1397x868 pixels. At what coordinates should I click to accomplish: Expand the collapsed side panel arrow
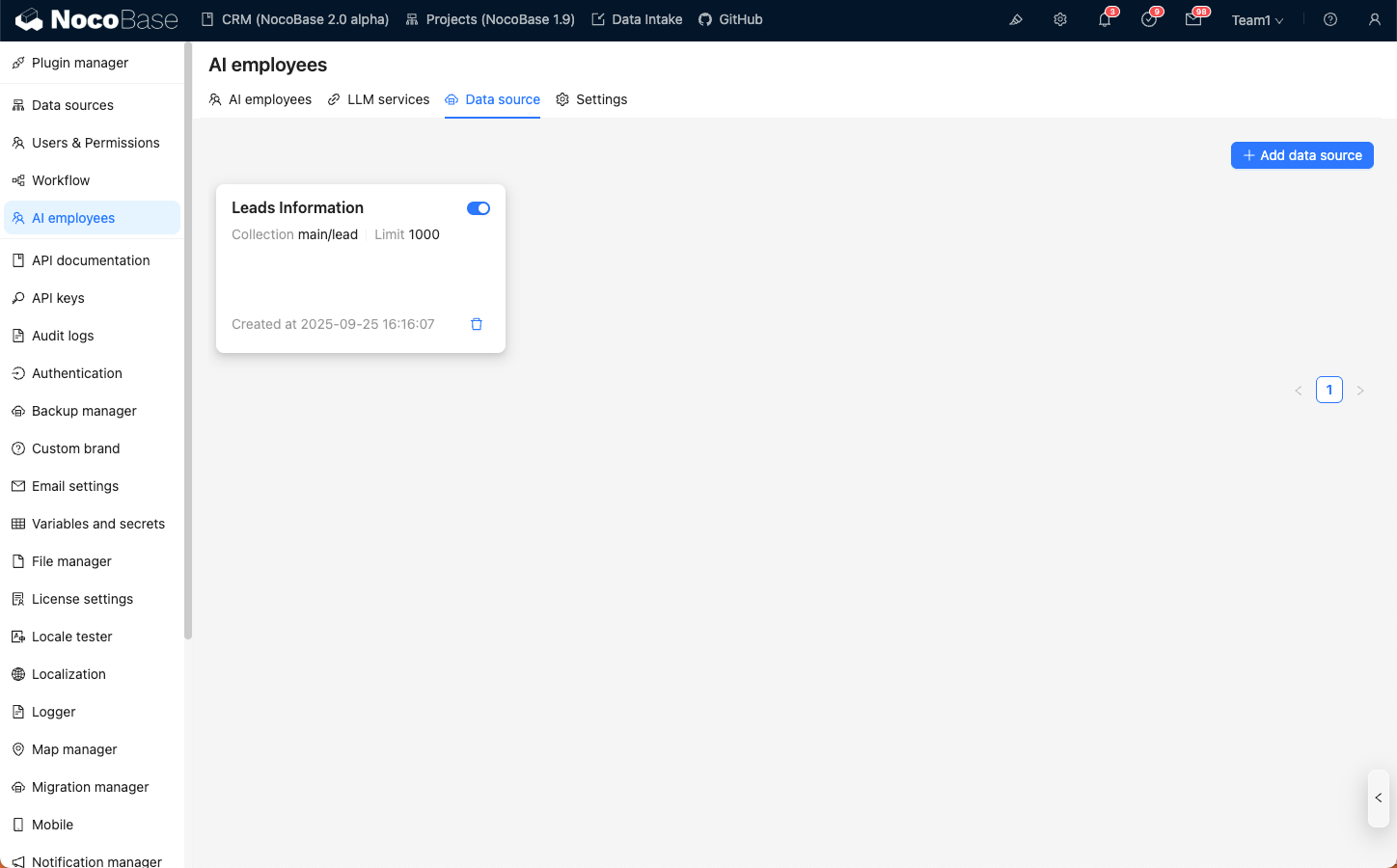click(1379, 798)
